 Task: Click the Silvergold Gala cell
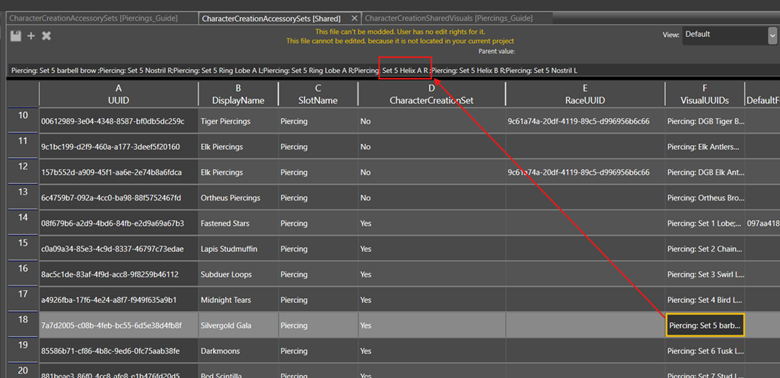click(x=238, y=326)
